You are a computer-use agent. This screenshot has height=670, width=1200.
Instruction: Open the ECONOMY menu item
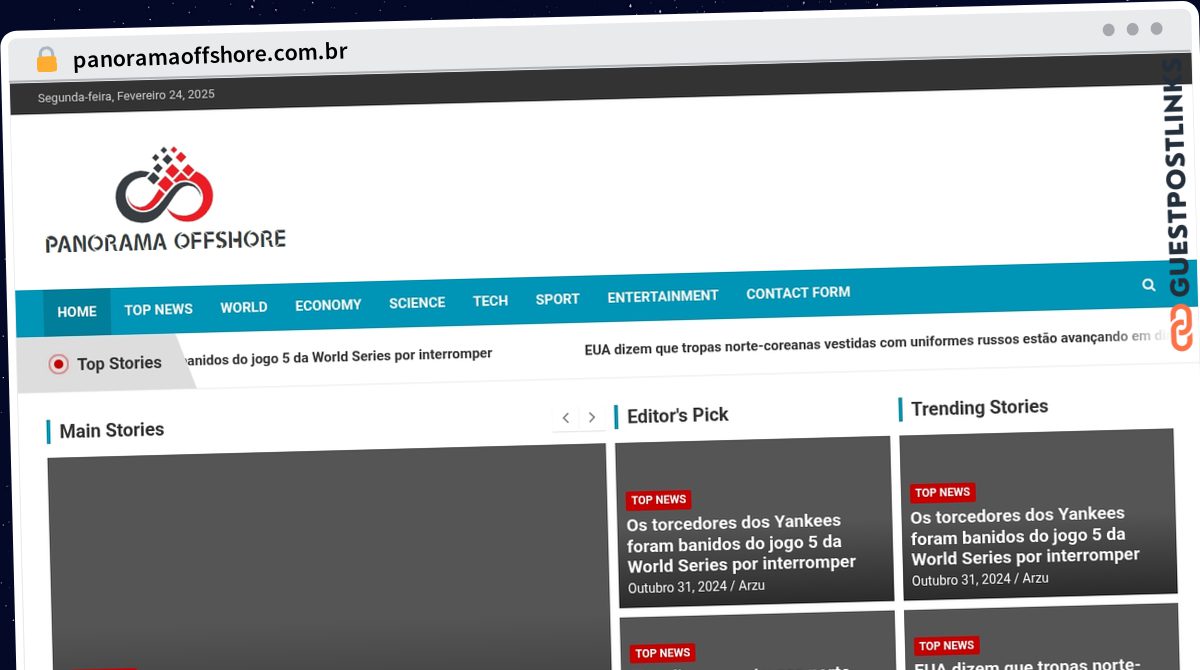tap(328, 305)
